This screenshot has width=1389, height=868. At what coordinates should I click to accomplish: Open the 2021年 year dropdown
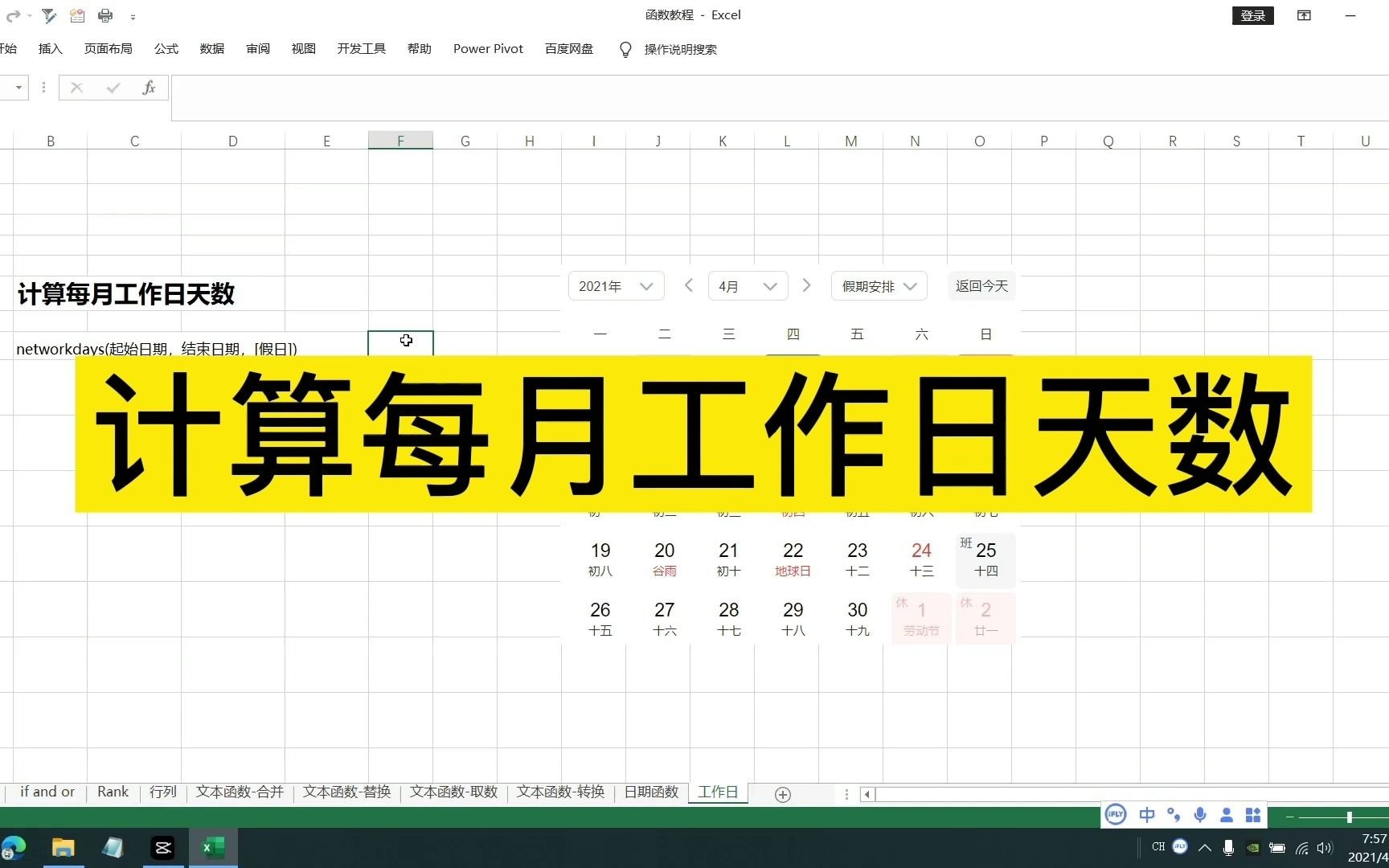click(616, 286)
